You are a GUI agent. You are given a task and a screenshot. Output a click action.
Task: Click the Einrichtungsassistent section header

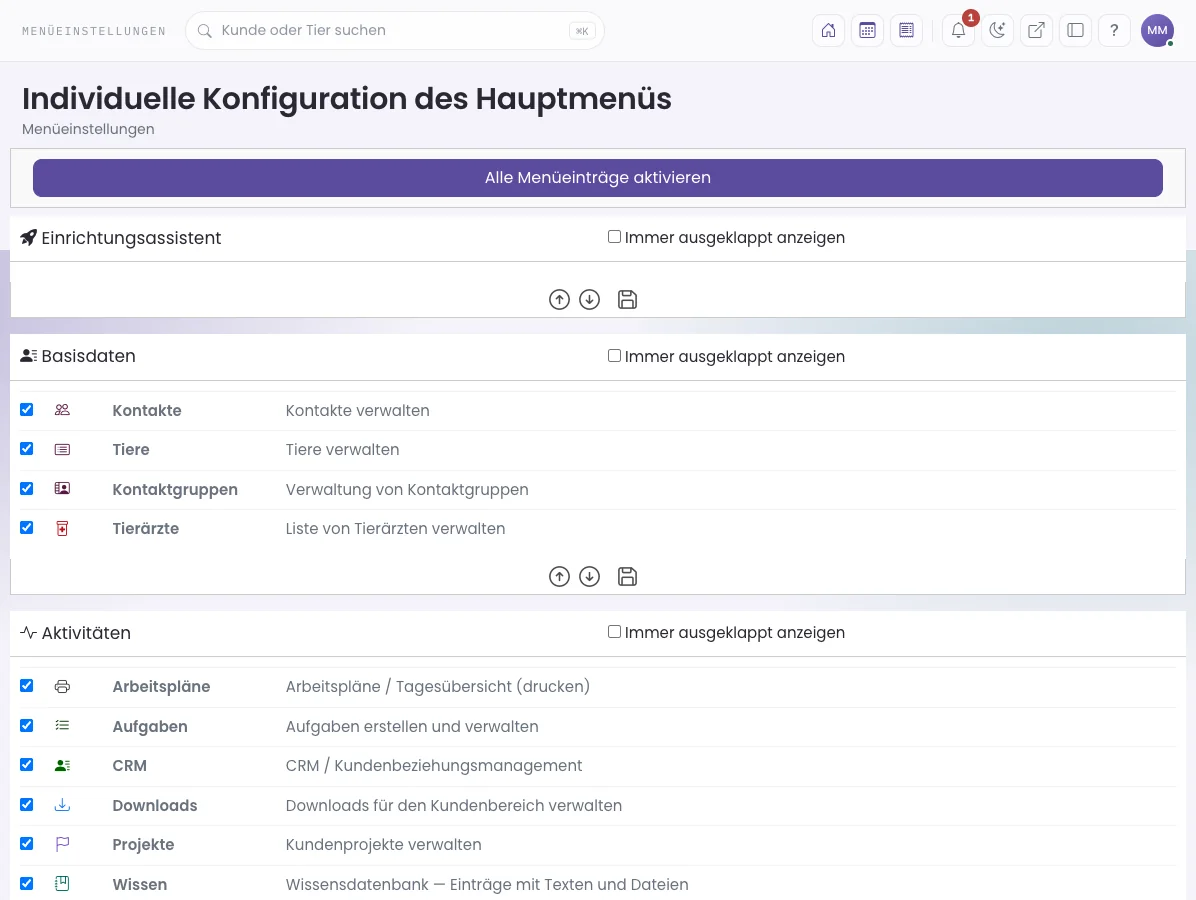point(131,238)
